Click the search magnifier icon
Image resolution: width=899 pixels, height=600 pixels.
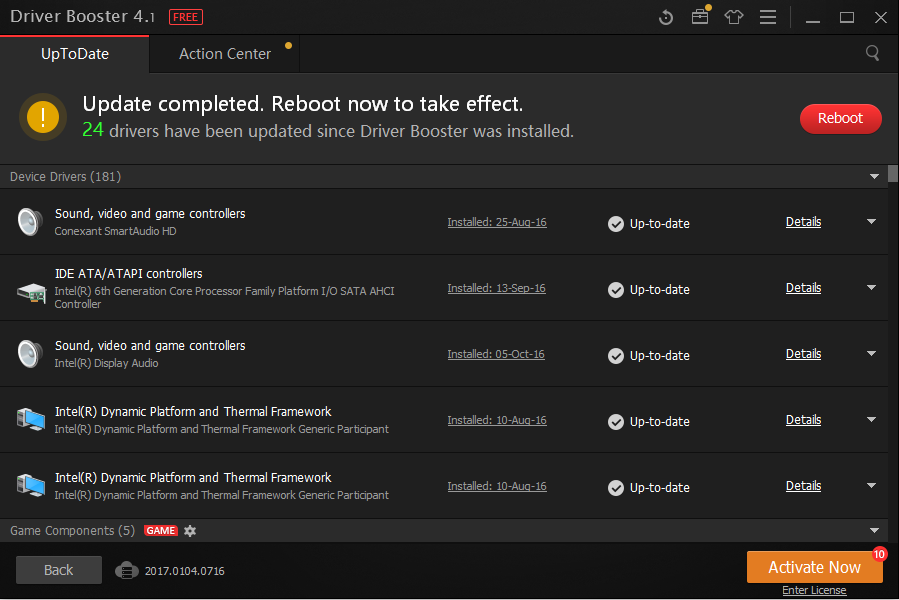(x=873, y=53)
